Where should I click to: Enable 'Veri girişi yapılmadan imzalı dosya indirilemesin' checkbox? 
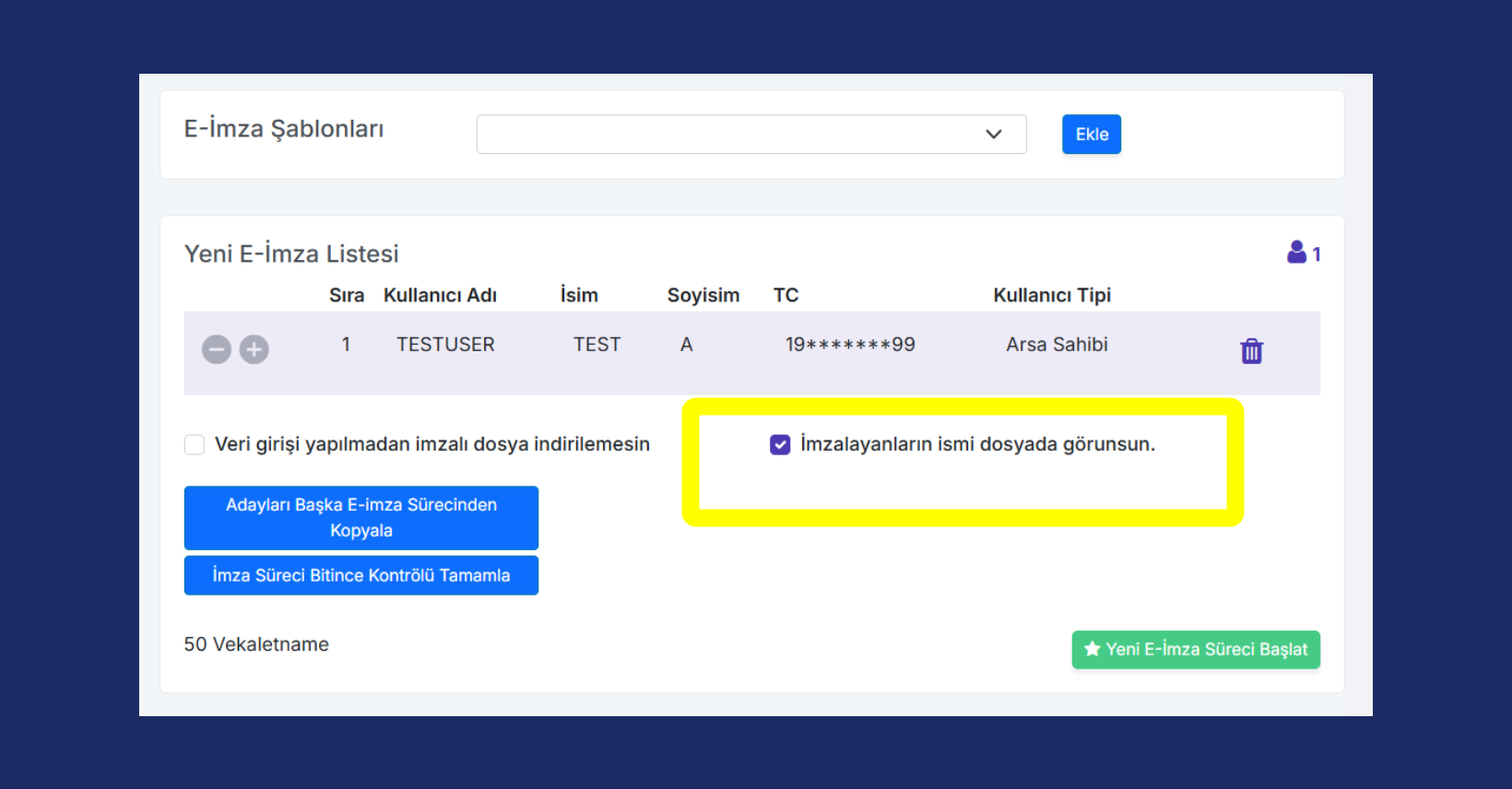[x=195, y=445]
